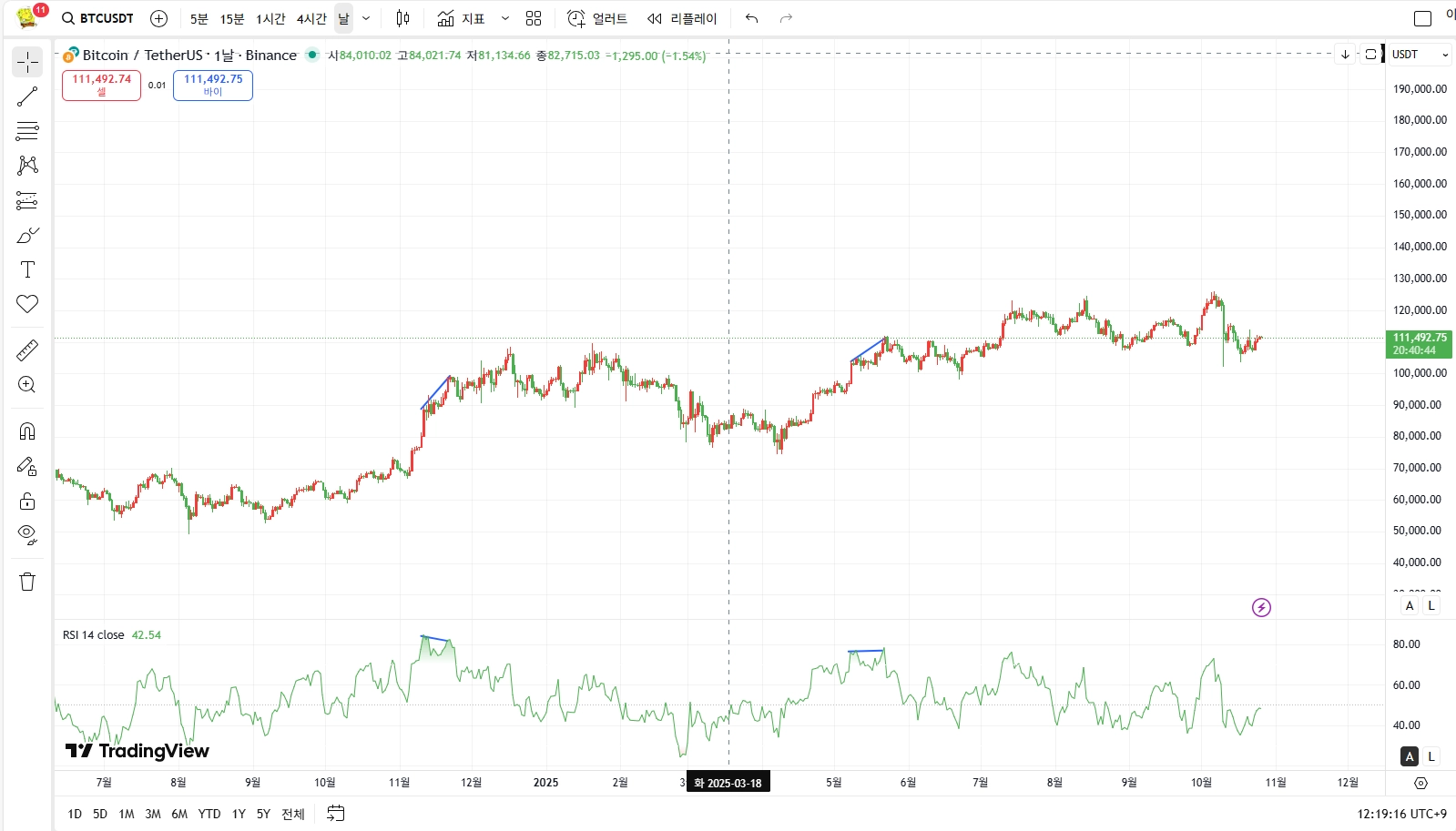The width and height of the screenshot is (1456, 831).
Task: Start bar replay with 리플레이
Action: (x=682, y=18)
